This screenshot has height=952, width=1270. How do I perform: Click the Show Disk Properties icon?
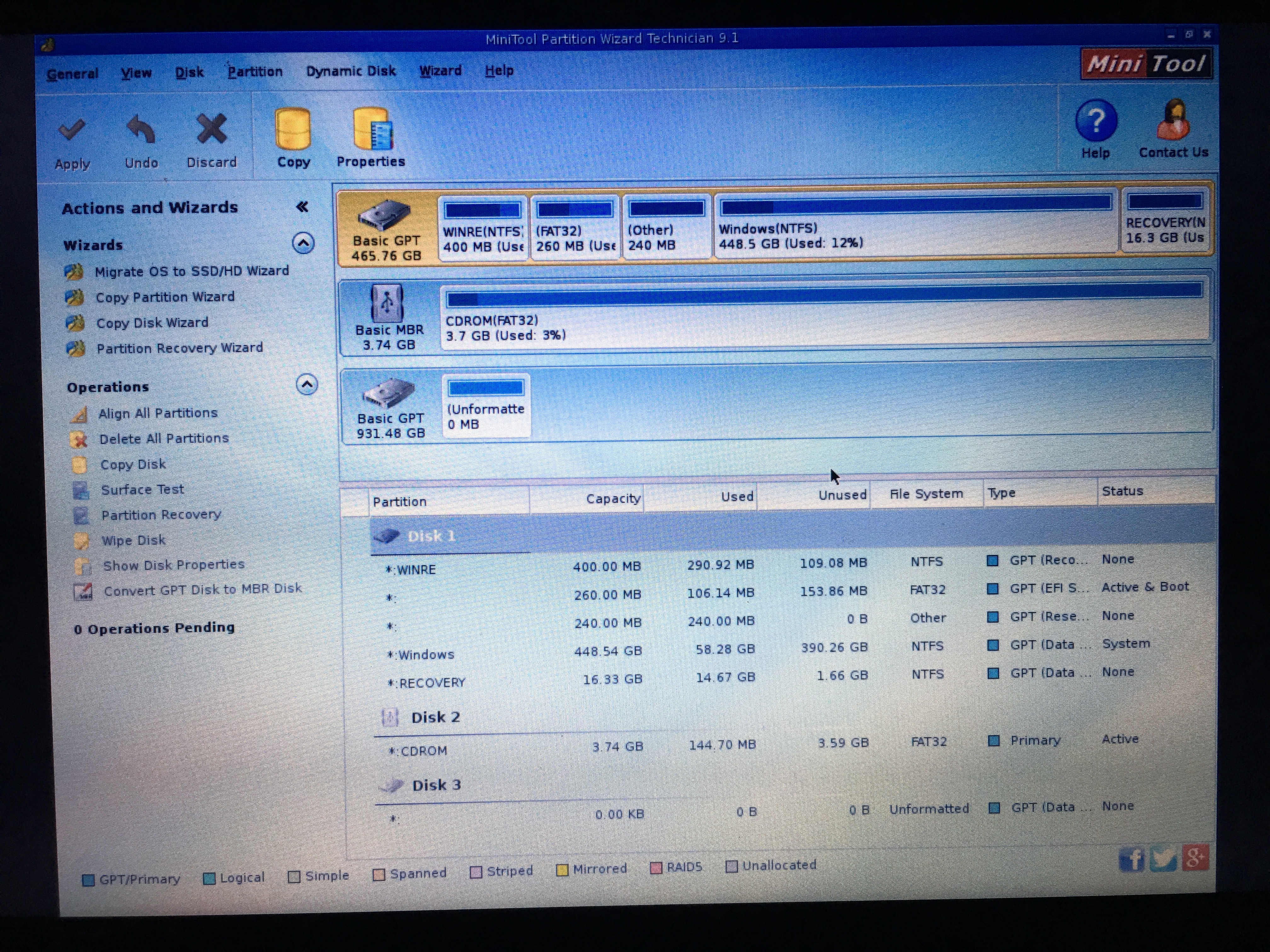(83, 566)
